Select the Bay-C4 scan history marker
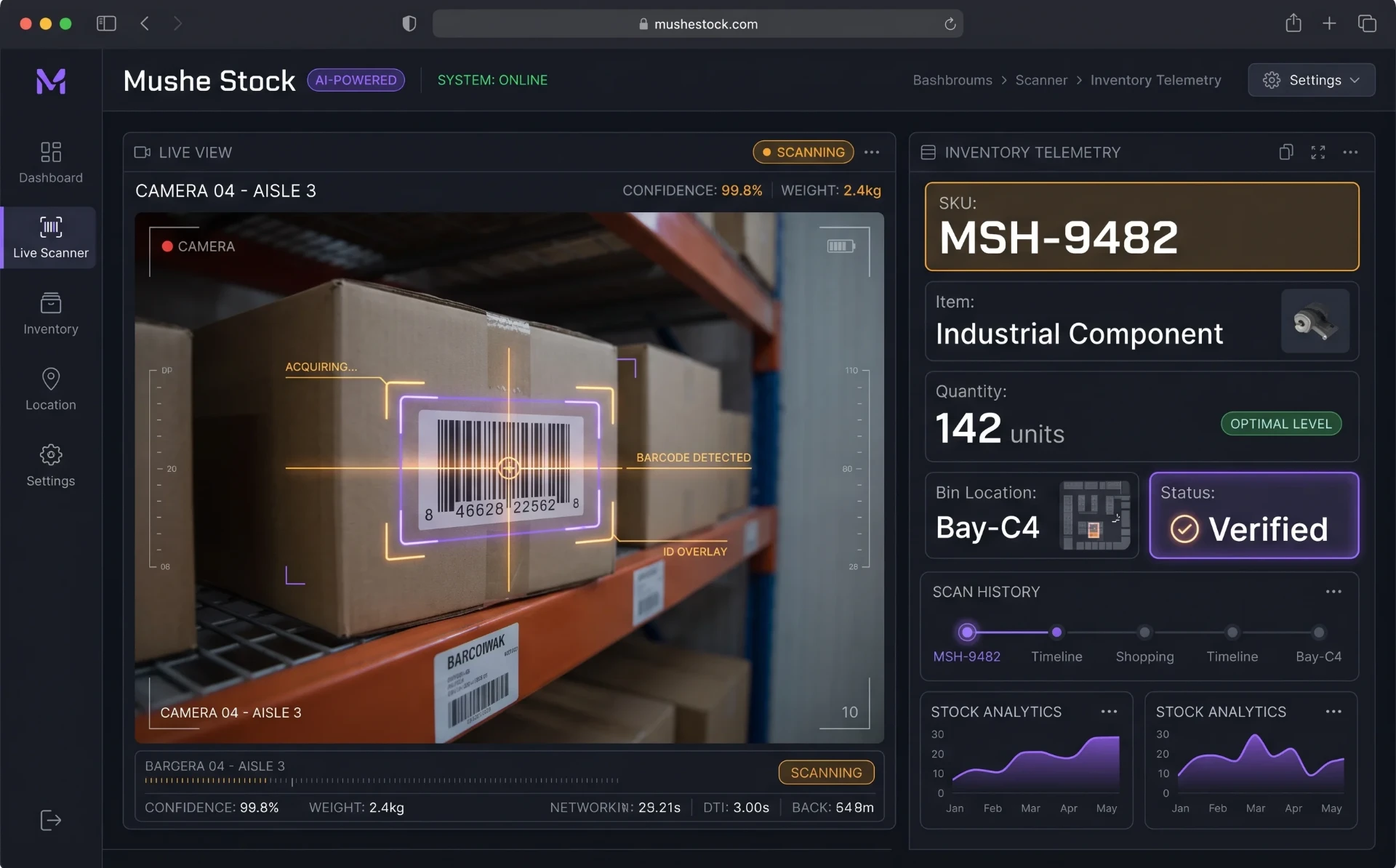This screenshot has height=868, width=1396. pyautogui.click(x=1318, y=632)
